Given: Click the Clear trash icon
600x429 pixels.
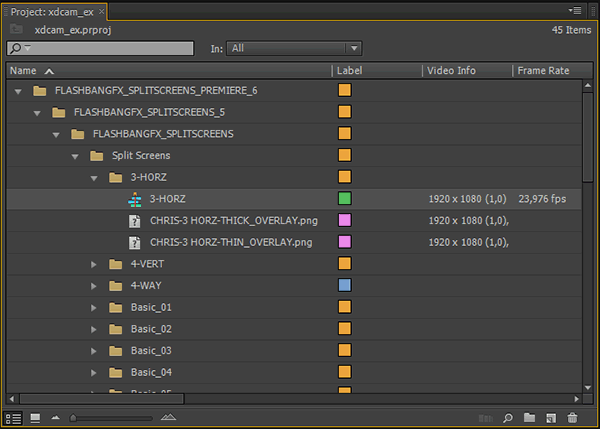Looking at the screenshot, I should 572,417.
